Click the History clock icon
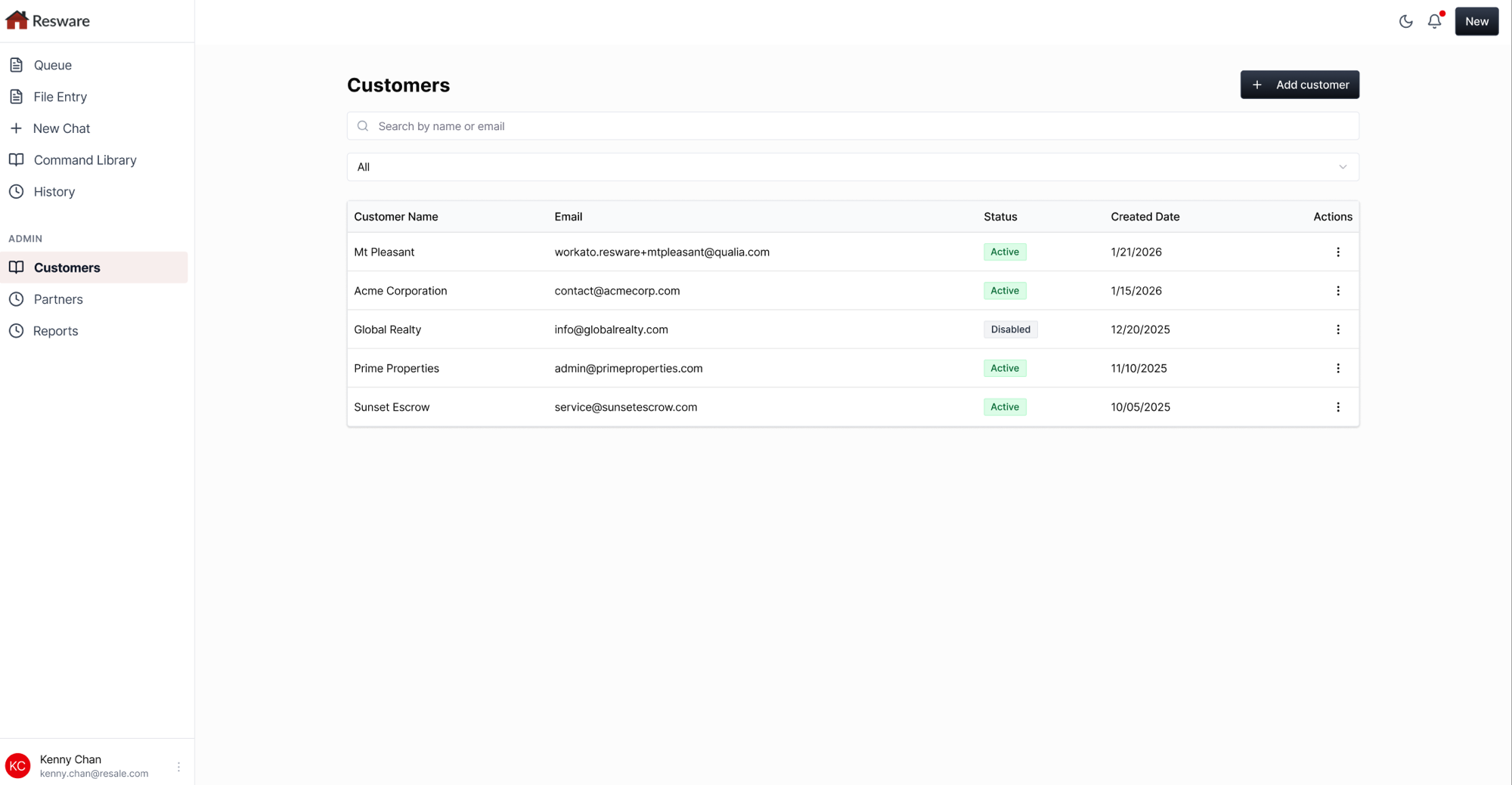 17,192
